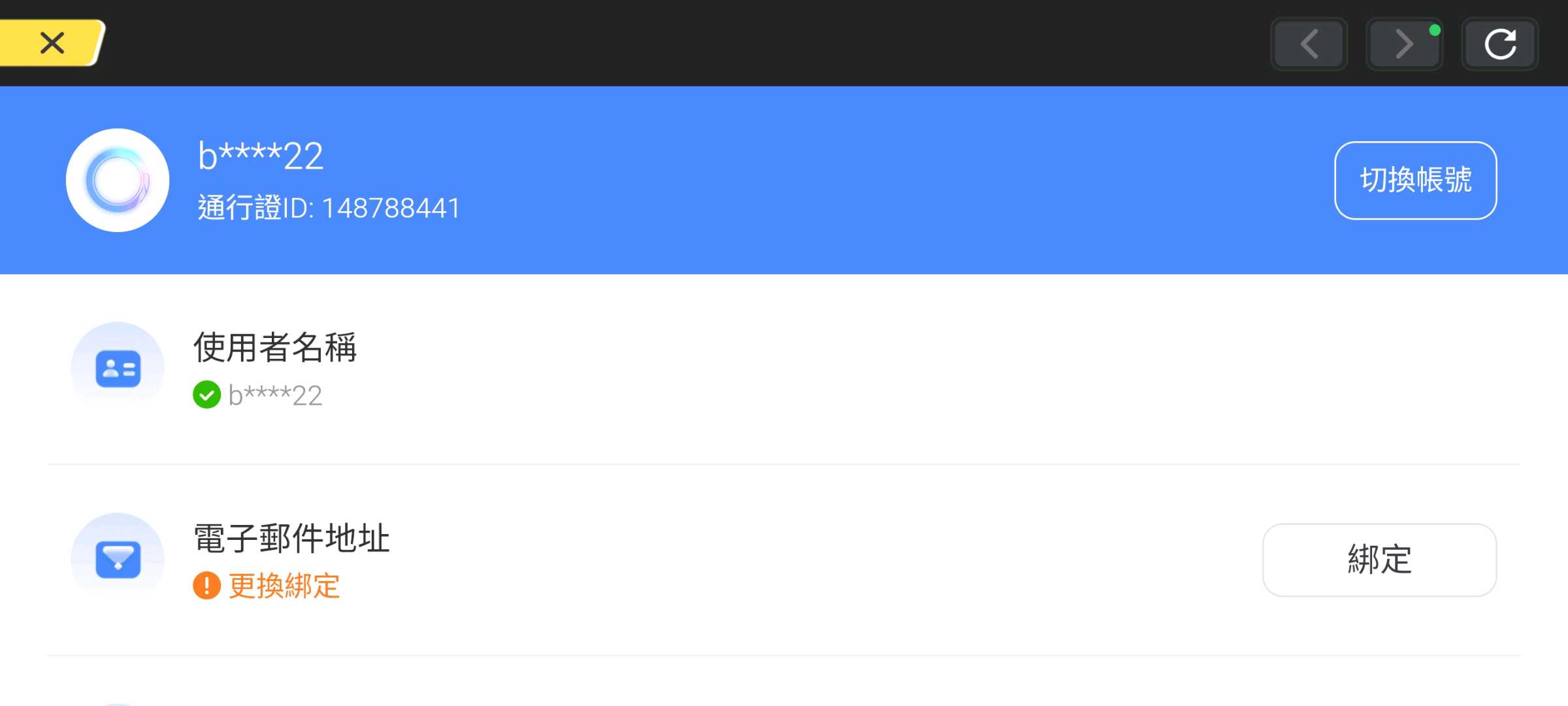Click the circular profile avatar

(118, 180)
